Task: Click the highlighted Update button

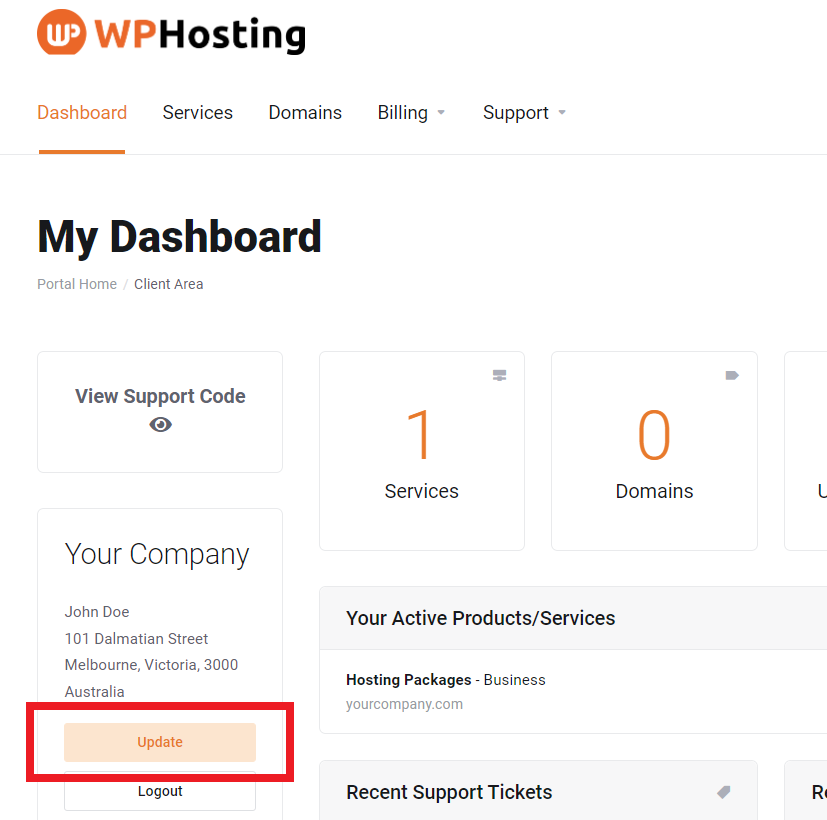Action: point(160,742)
